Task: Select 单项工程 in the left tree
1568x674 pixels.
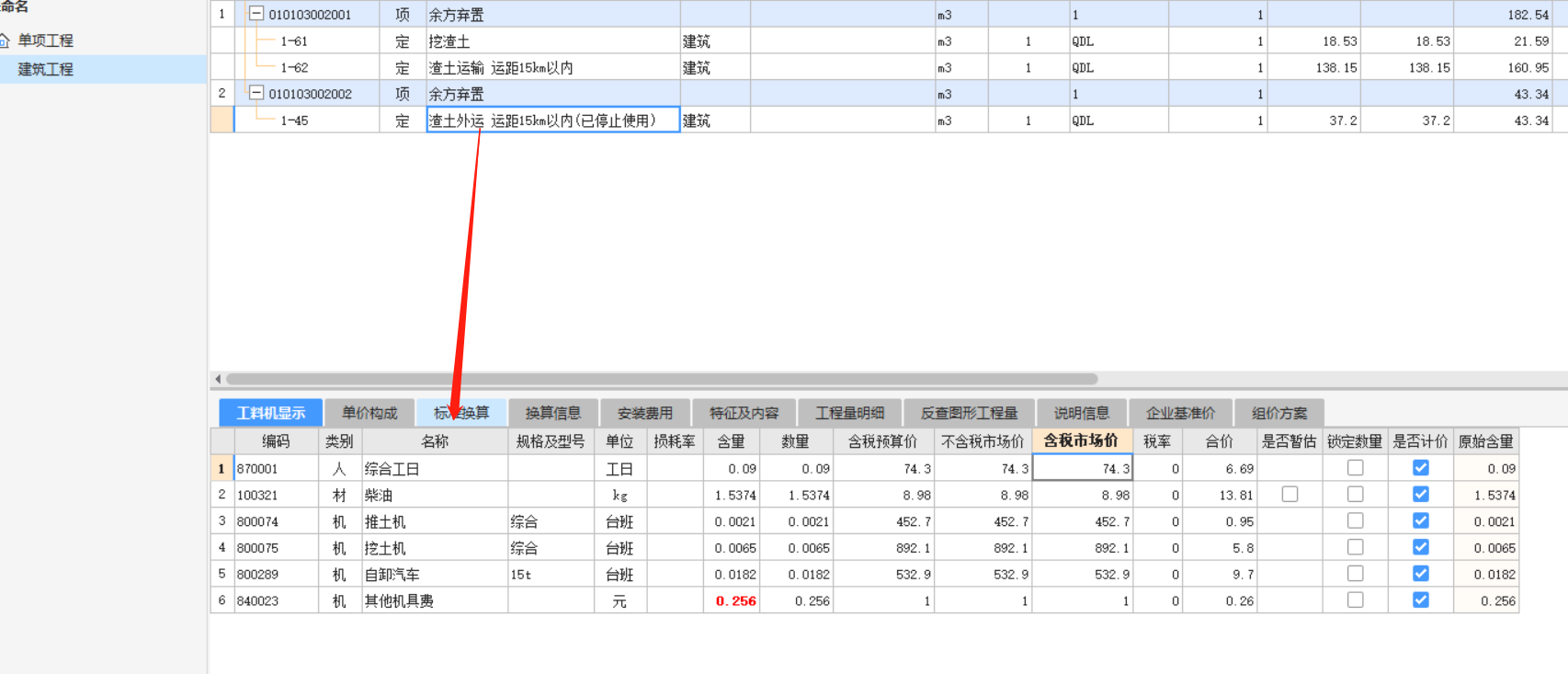Action: coord(46,40)
